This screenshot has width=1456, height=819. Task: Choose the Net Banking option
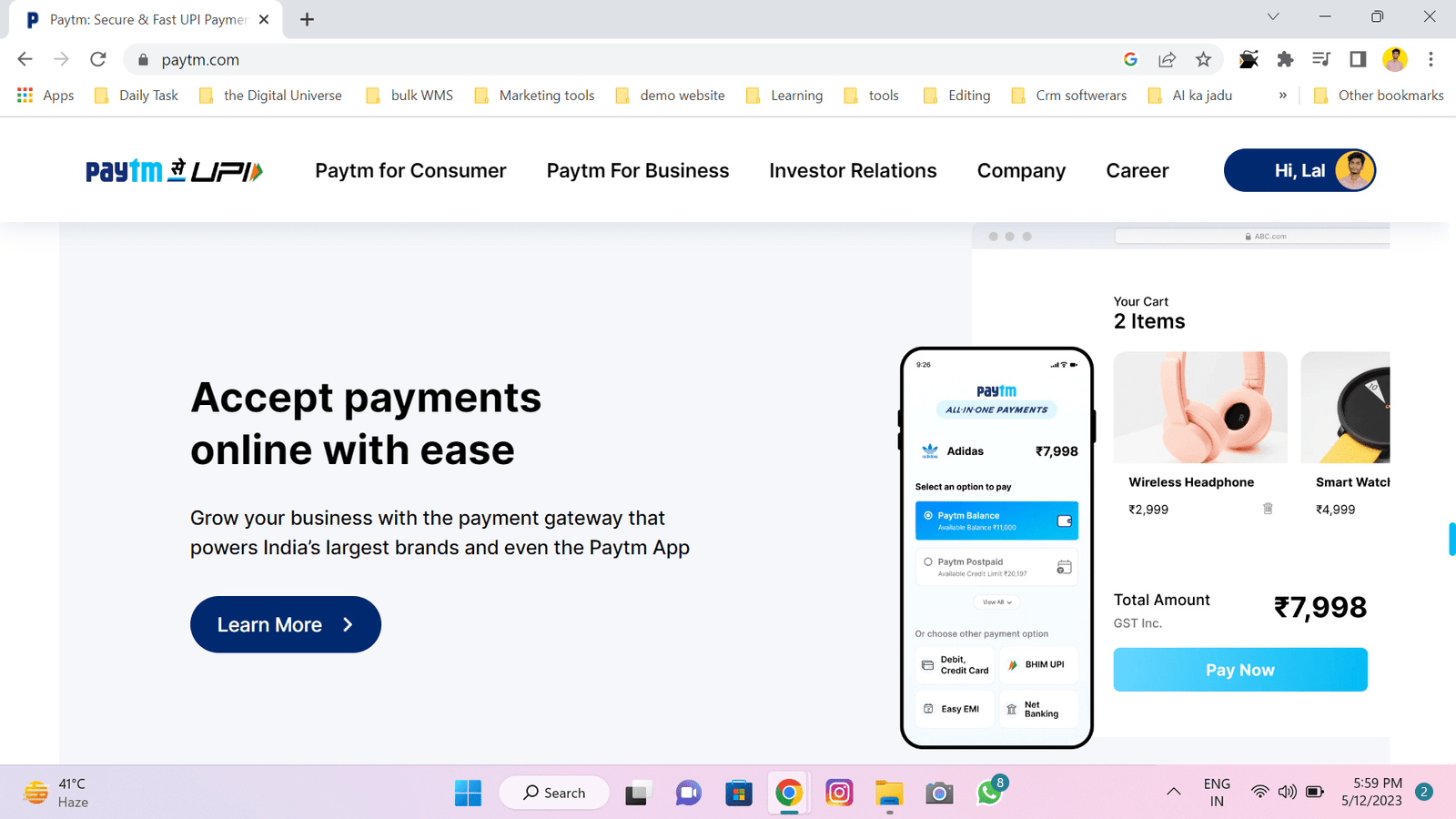1038,709
